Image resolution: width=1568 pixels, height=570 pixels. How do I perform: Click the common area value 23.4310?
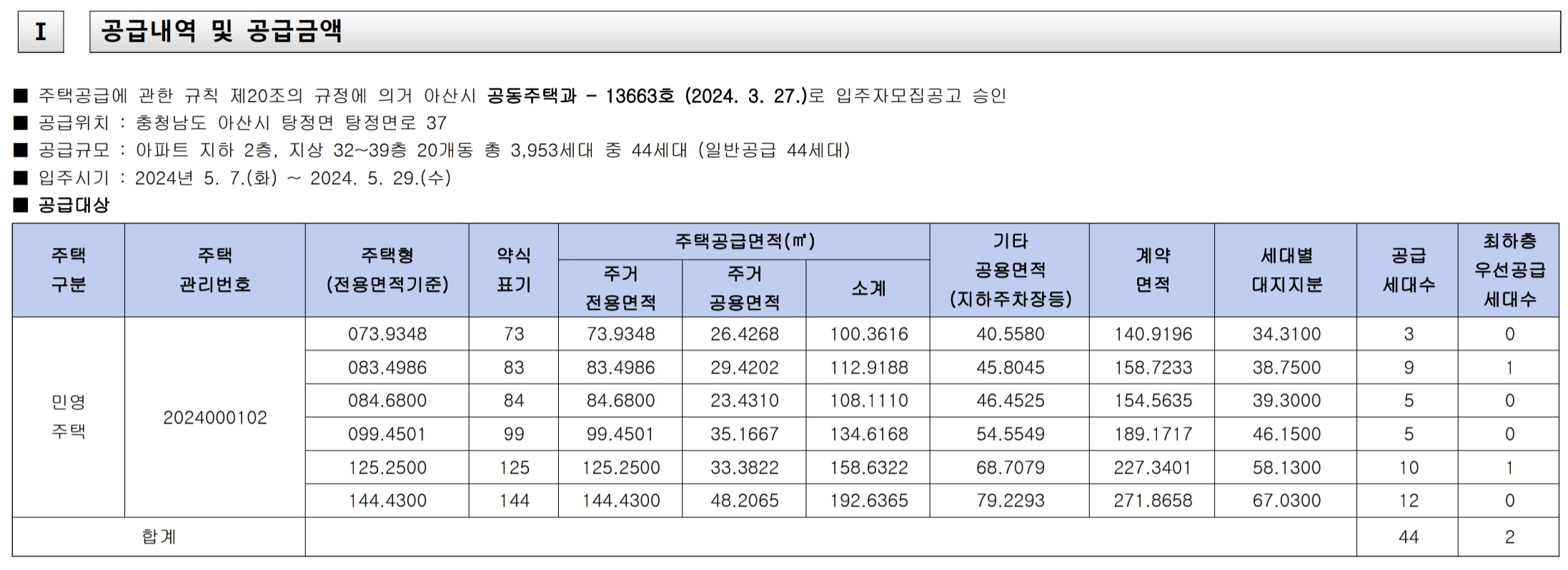[x=744, y=401]
